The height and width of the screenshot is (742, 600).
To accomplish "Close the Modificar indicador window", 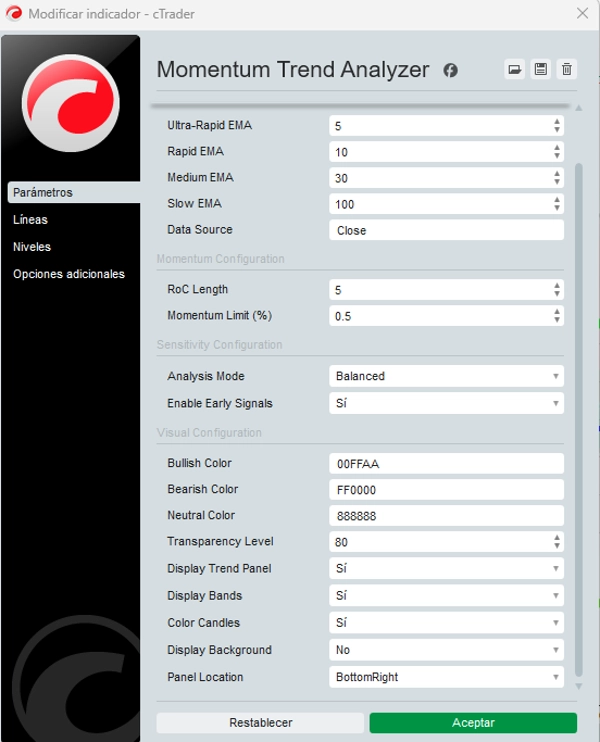I will click(582, 13).
